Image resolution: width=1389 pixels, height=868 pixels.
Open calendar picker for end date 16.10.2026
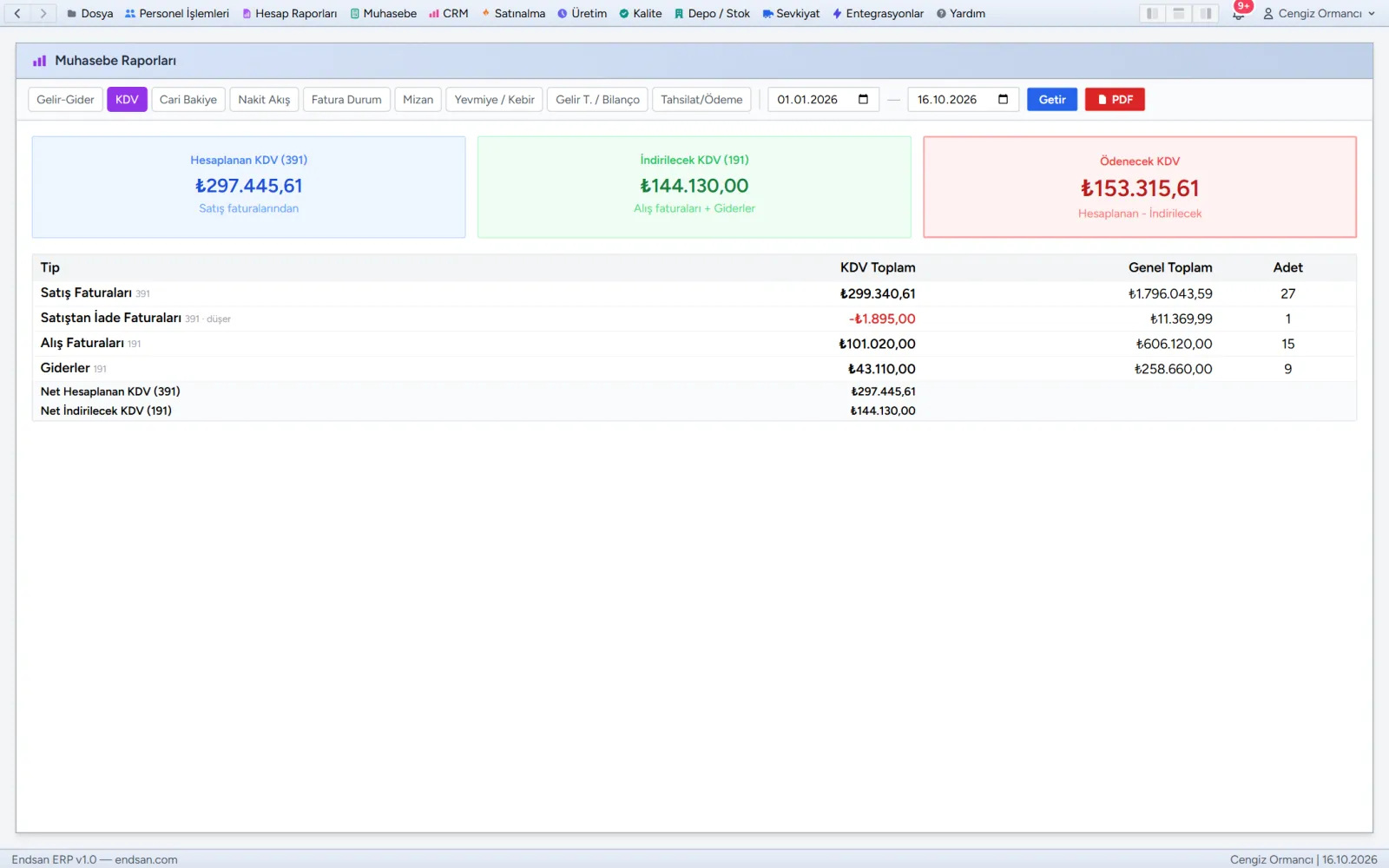click(1003, 99)
